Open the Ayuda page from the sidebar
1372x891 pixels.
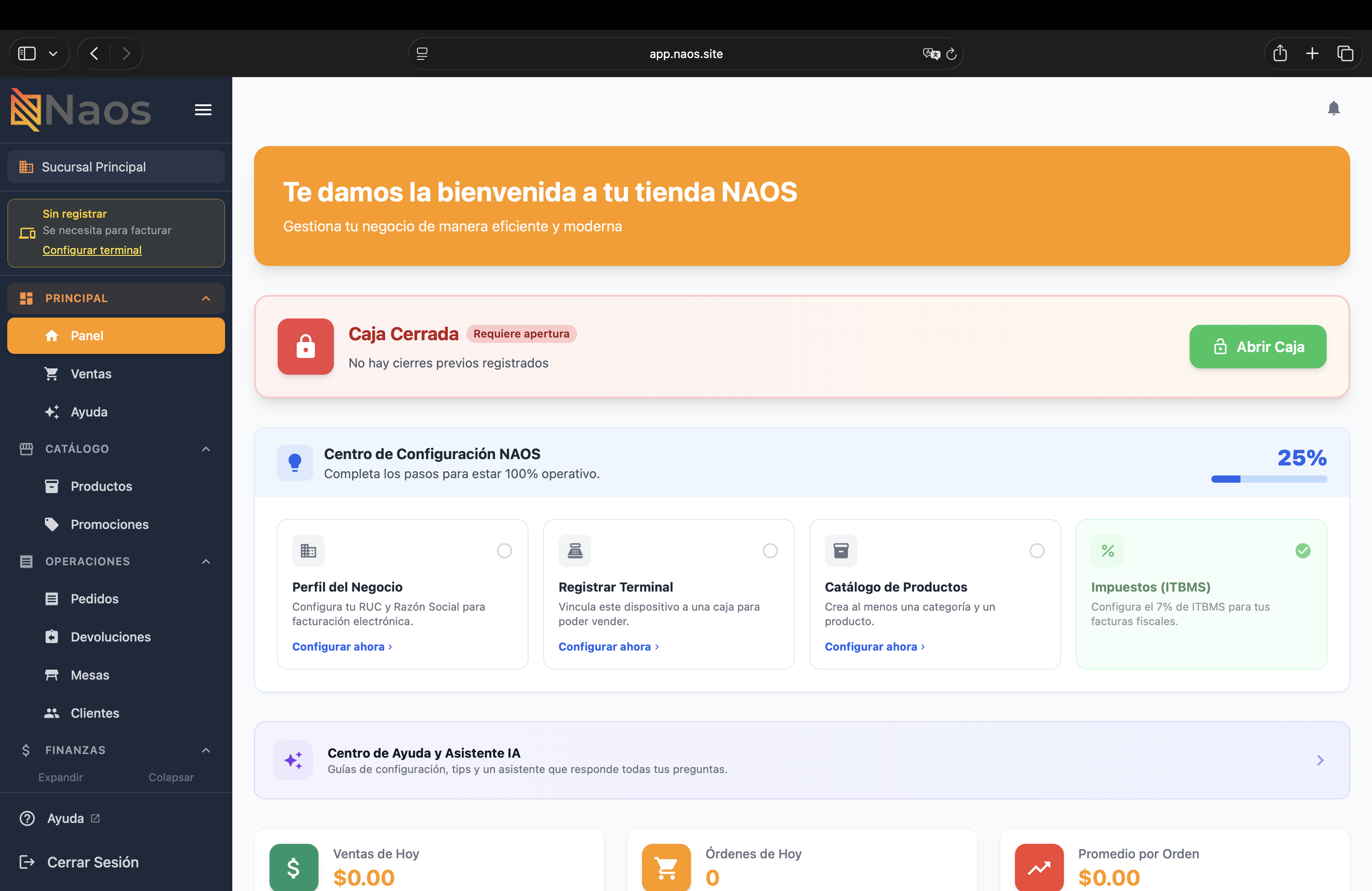pyautogui.click(x=89, y=411)
